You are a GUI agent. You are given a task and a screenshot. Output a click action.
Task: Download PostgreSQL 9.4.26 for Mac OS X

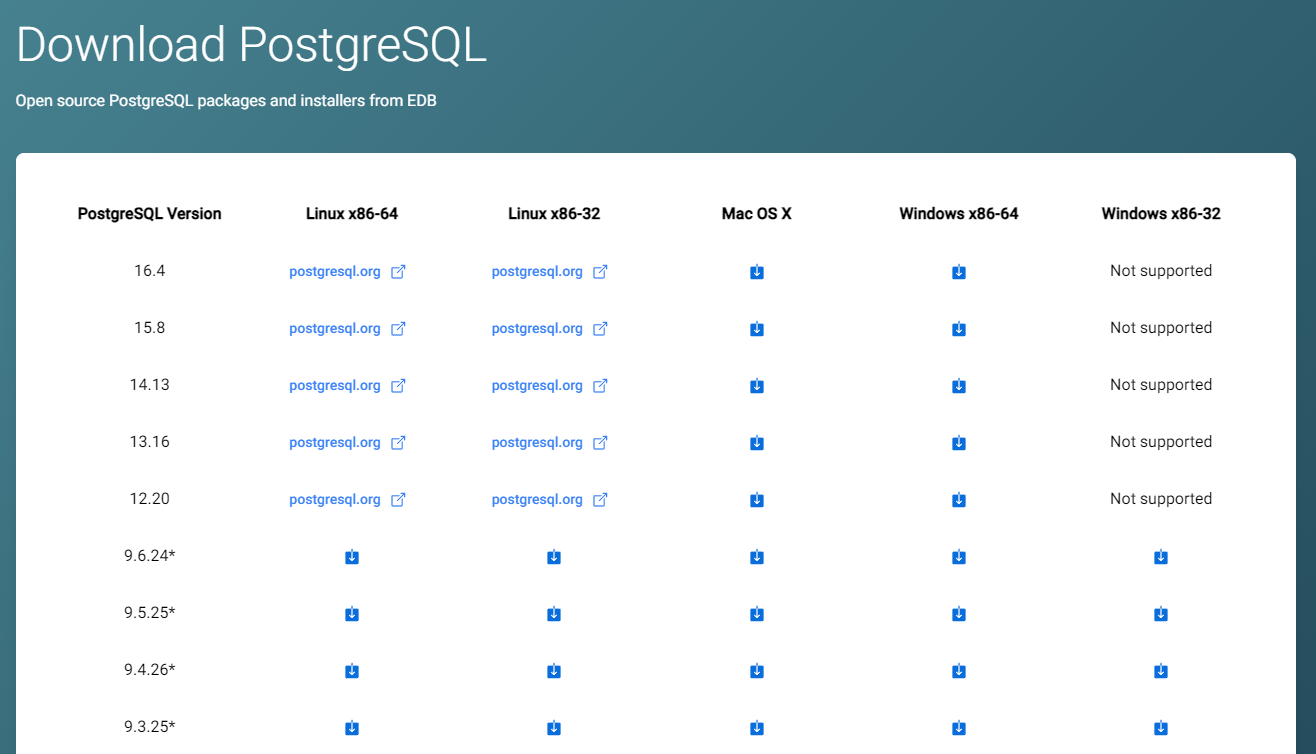757,670
